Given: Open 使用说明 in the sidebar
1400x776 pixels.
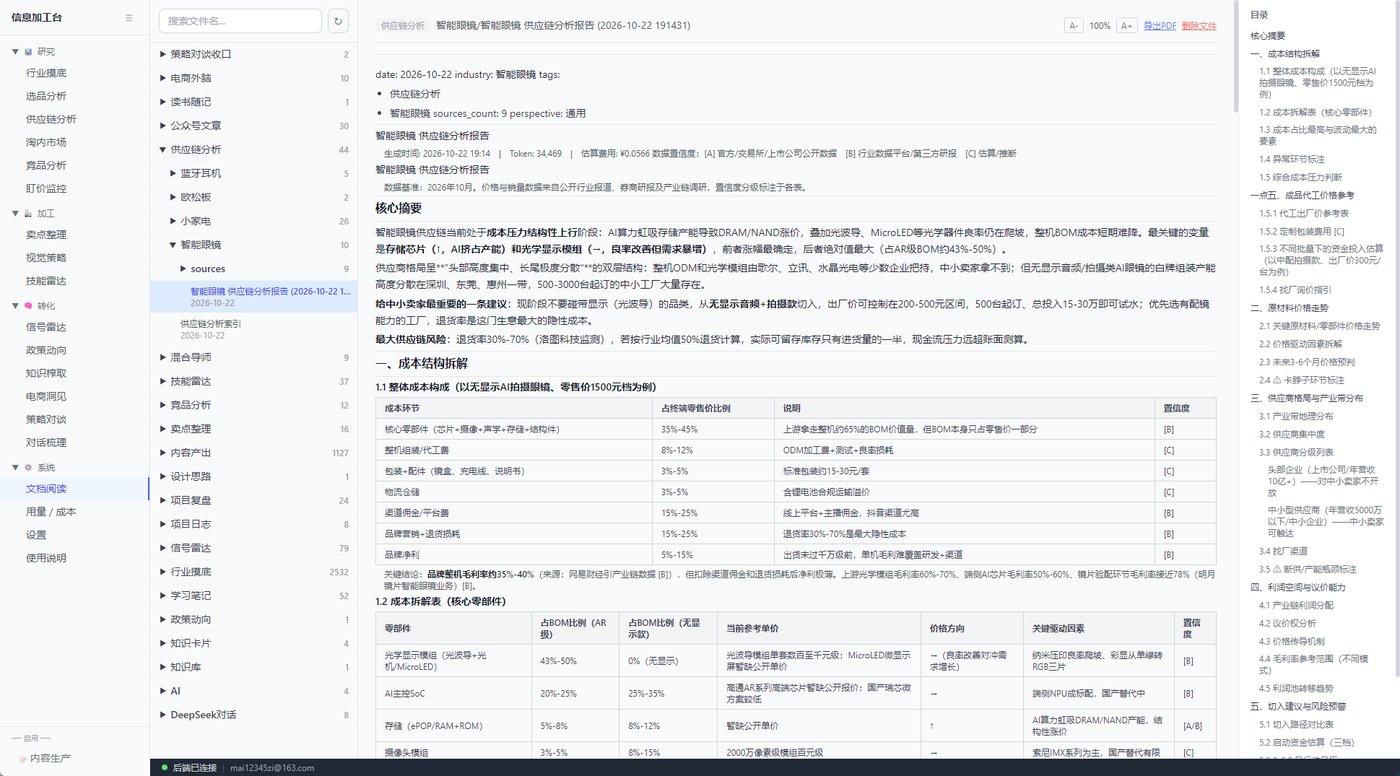Looking at the screenshot, I should 46,558.
